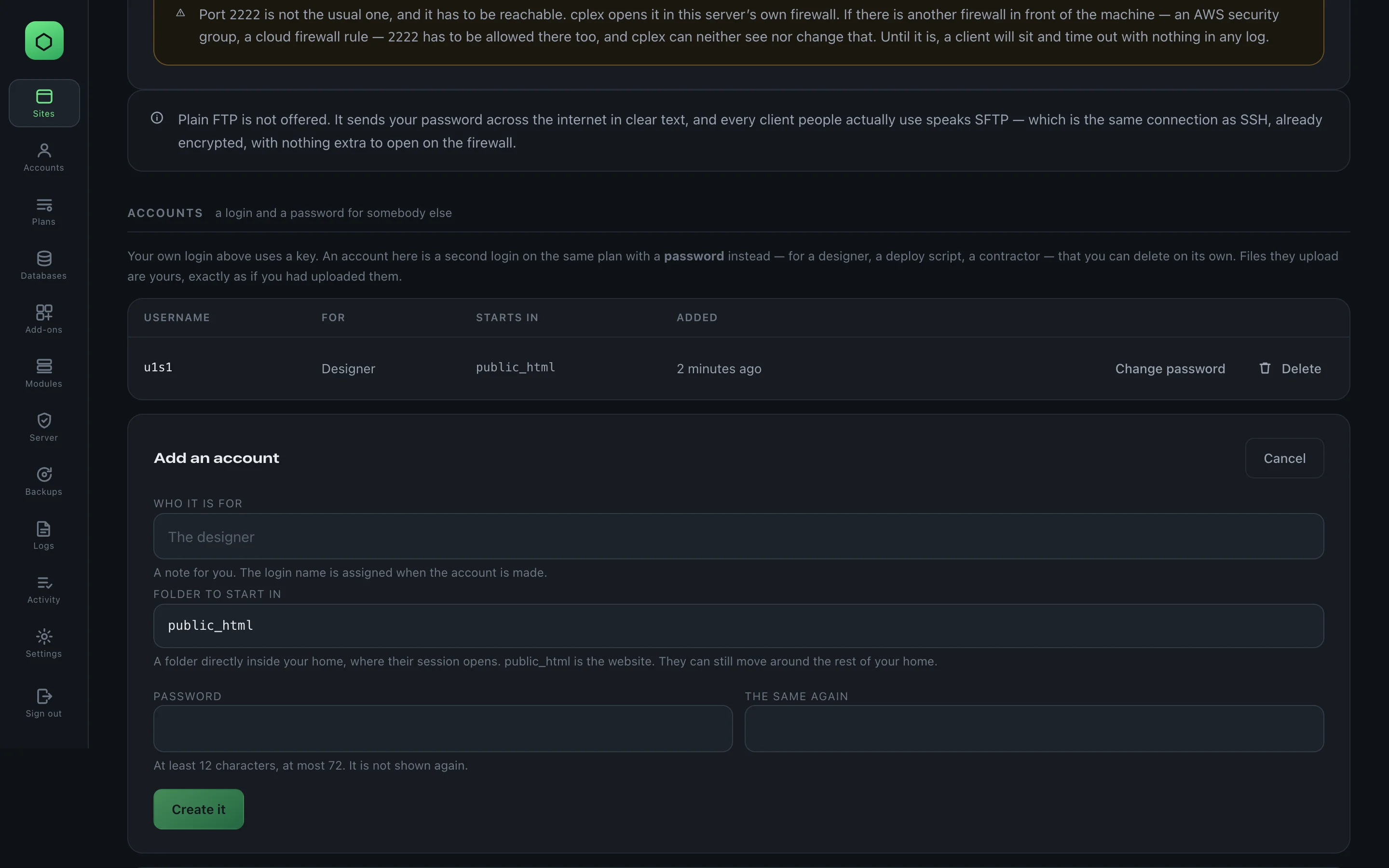Click the trash icon for u1s1
Image resolution: width=1389 pixels, height=868 pixels.
pos(1265,368)
